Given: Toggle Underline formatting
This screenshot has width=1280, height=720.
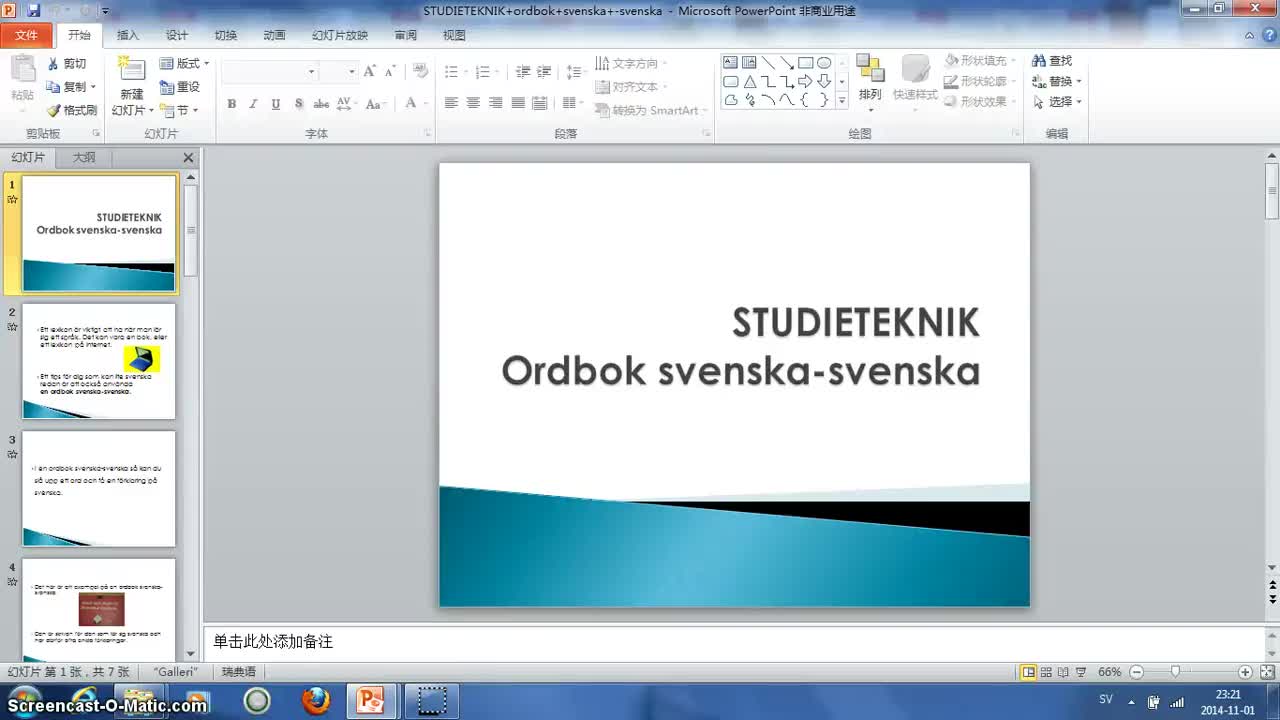Looking at the screenshot, I should (x=275, y=103).
